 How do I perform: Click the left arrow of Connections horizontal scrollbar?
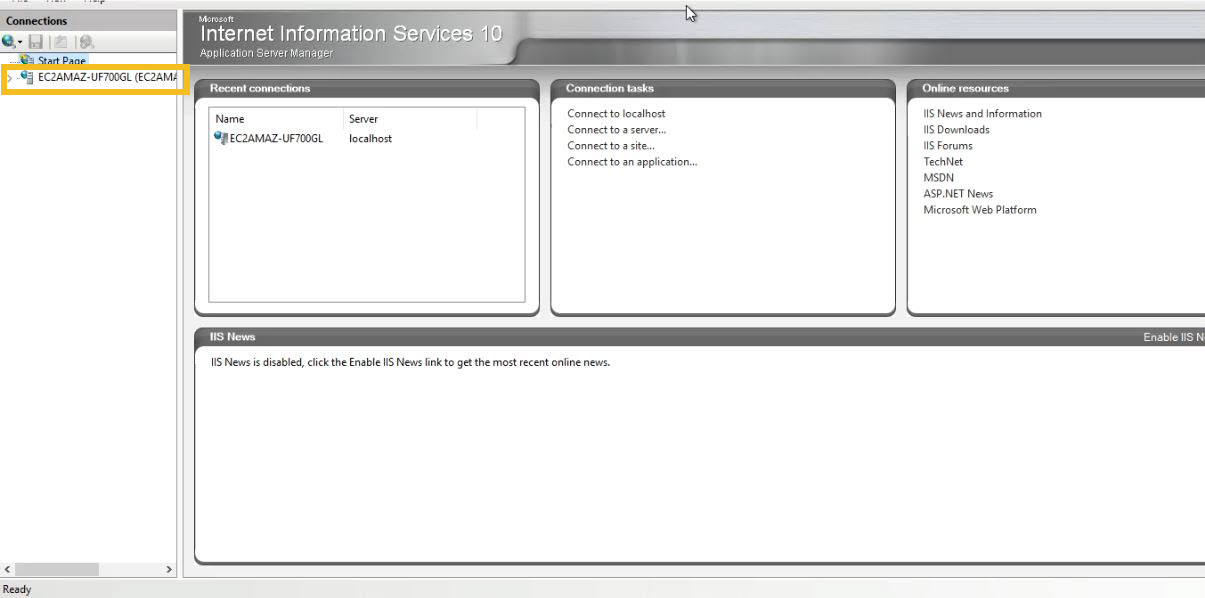pos(8,569)
